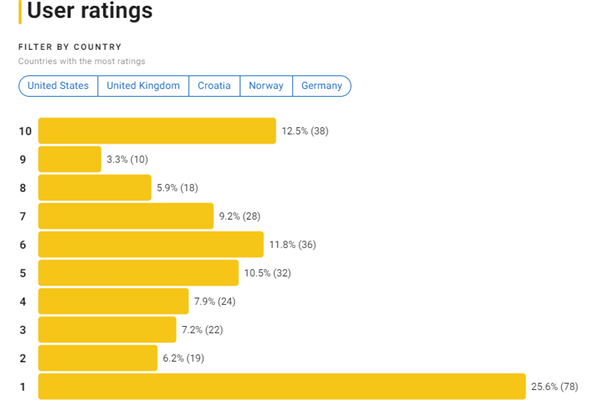Click the 10.5% (32) label
Screen dimensions: 600x409
pos(267,273)
